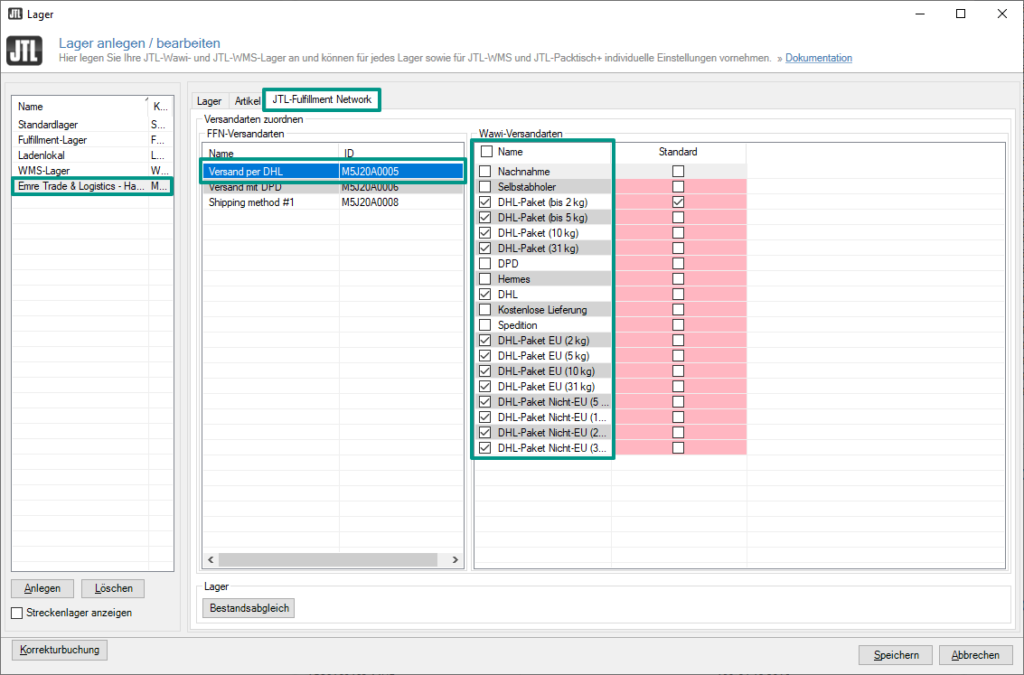
Task: Select Shipping method #1 row
Action: pos(253,202)
